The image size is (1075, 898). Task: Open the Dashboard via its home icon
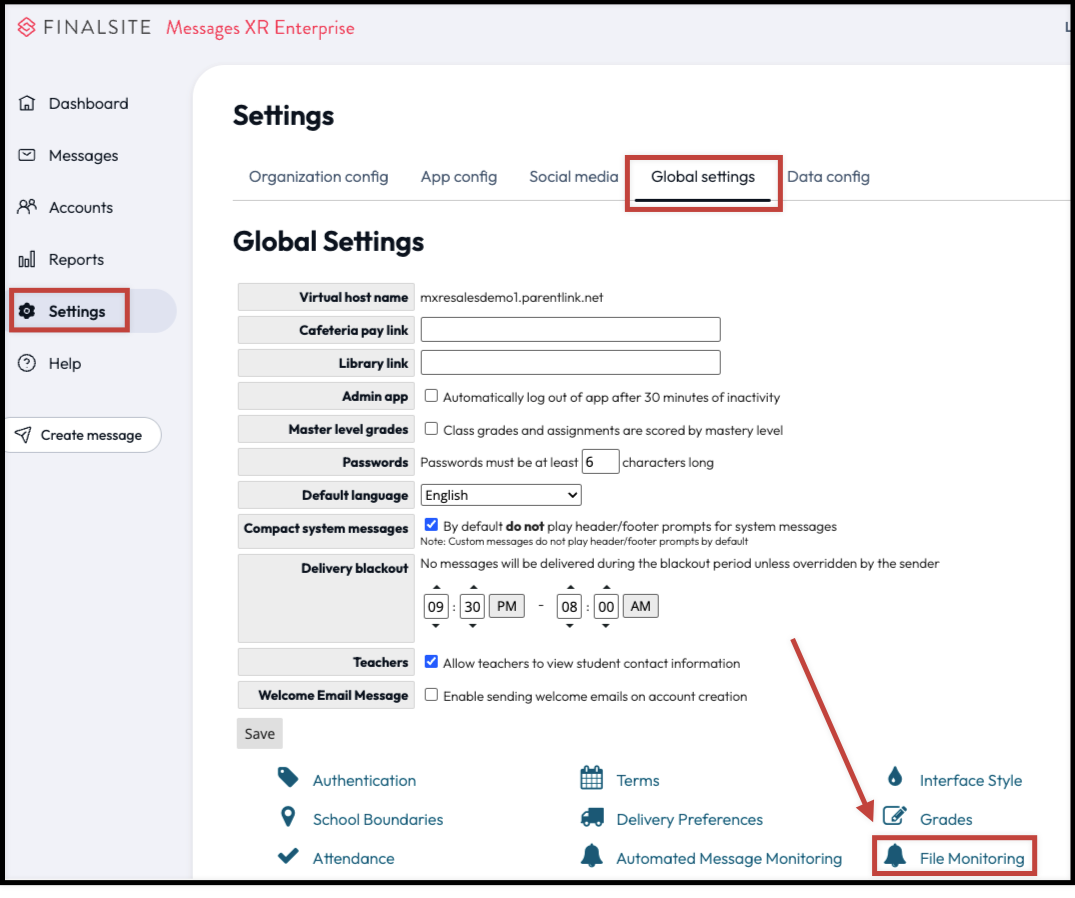tap(26, 103)
